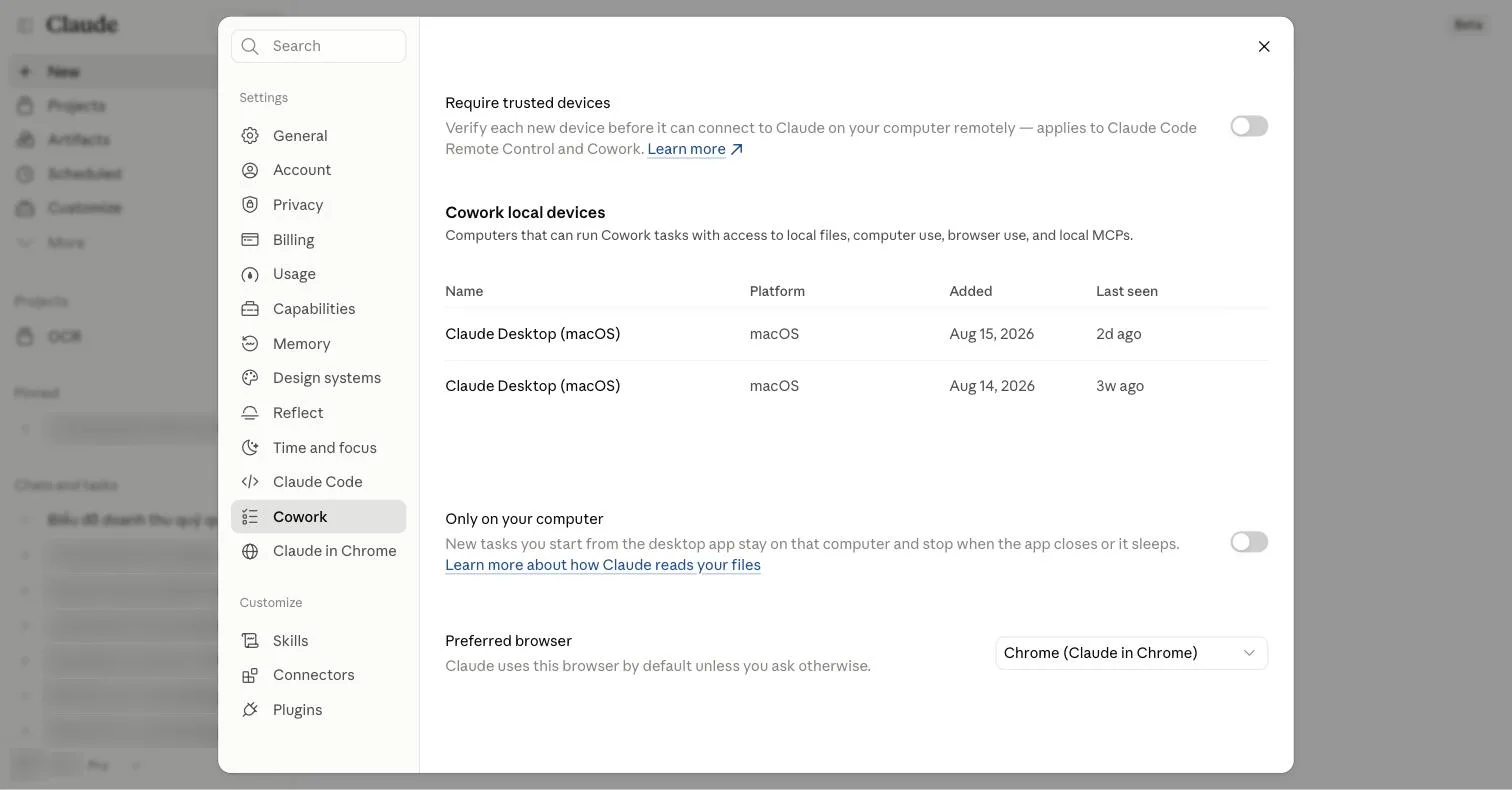Click the Added column header
1512x790 pixels.
tap(971, 291)
